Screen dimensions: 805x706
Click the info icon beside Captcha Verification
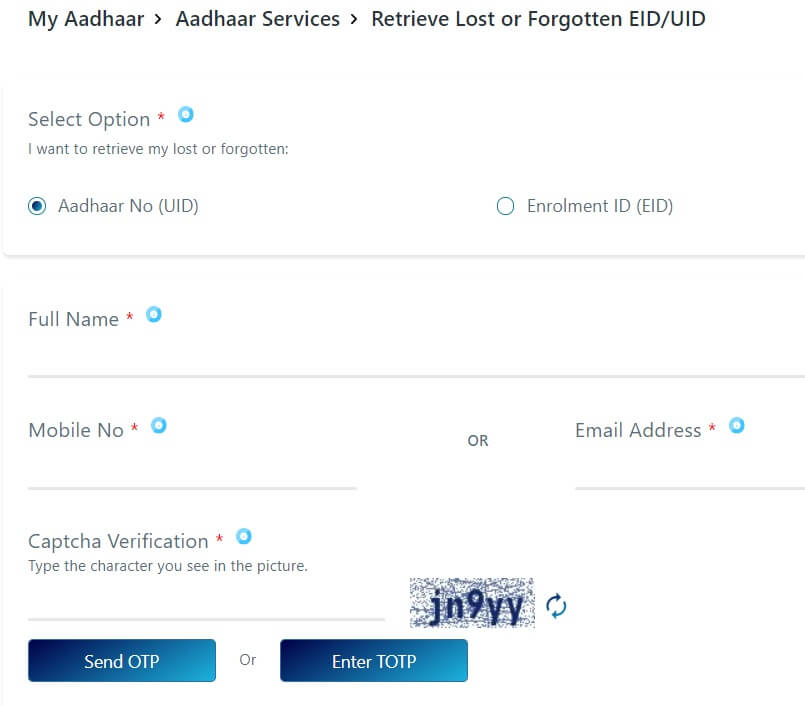(x=243, y=537)
